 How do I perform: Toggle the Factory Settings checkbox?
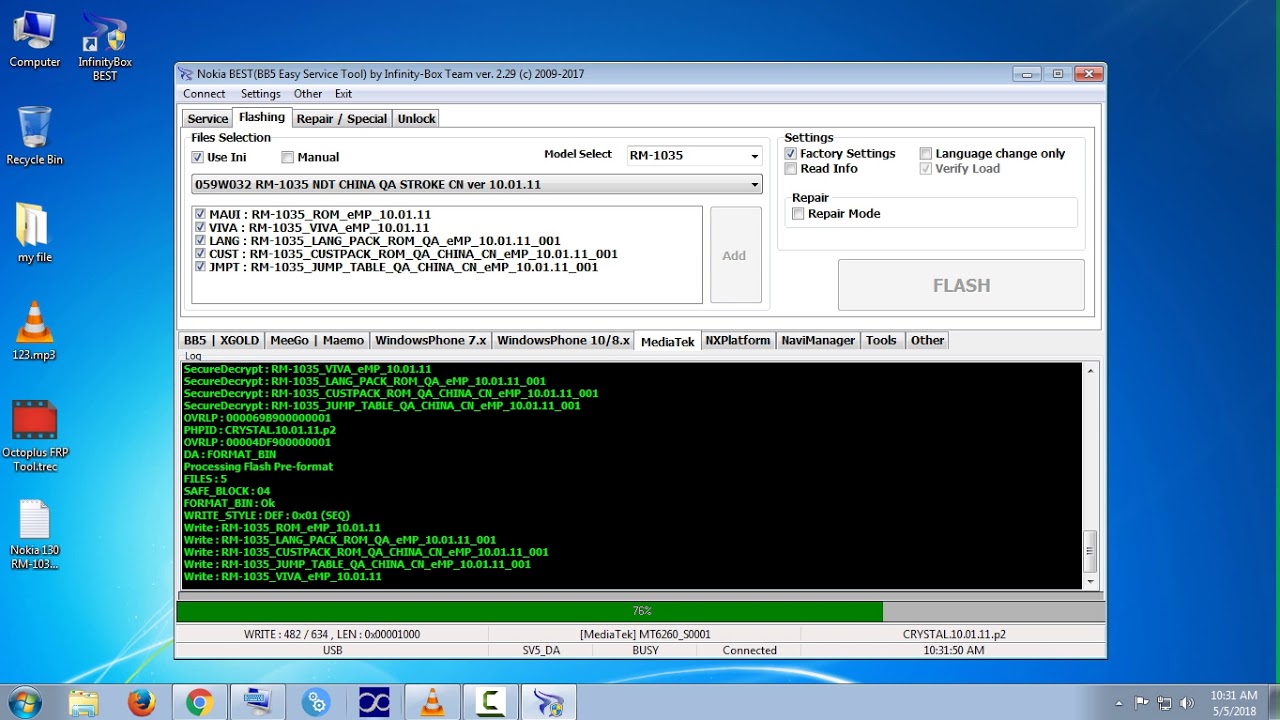(790, 153)
